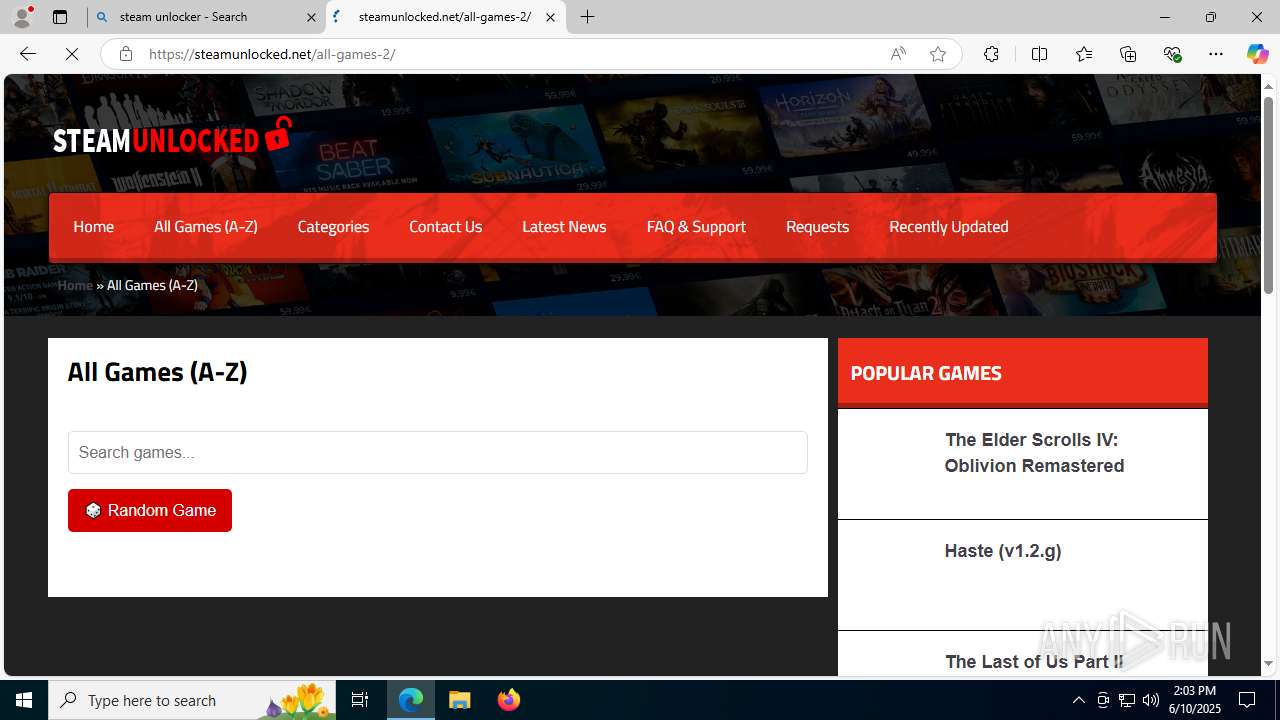The image size is (1280, 720).
Task: Open volume control tray icon
Action: tap(1151, 700)
